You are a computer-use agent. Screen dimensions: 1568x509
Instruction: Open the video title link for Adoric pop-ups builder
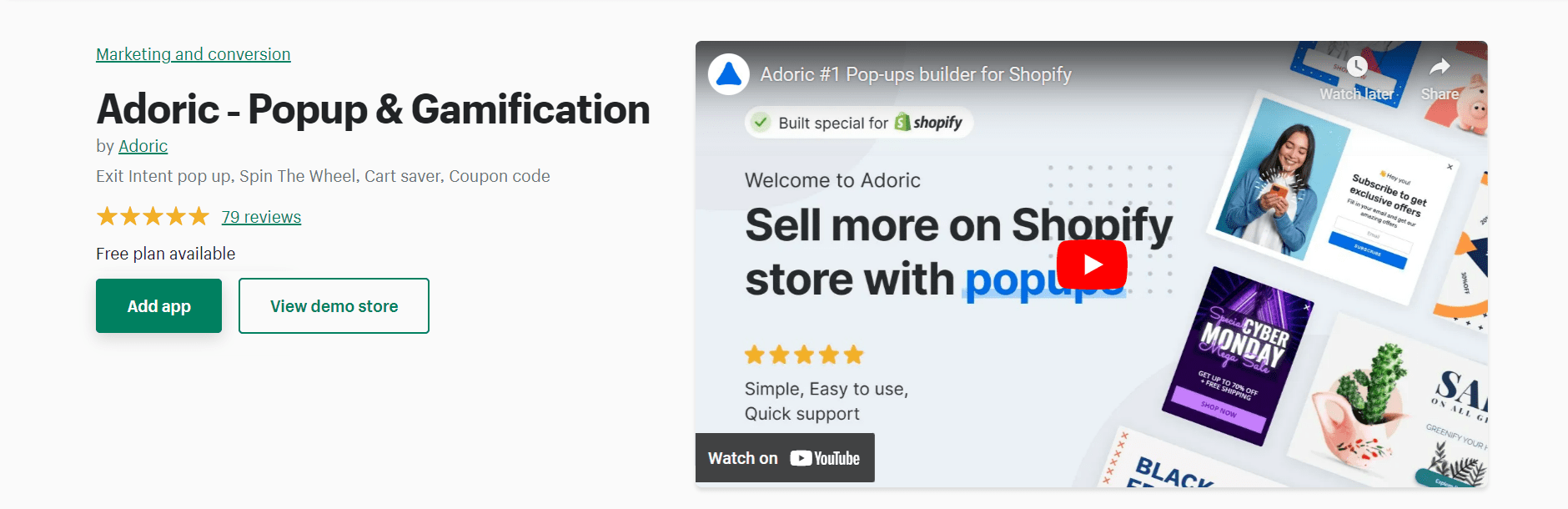pyautogui.click(x=915, y=74)
